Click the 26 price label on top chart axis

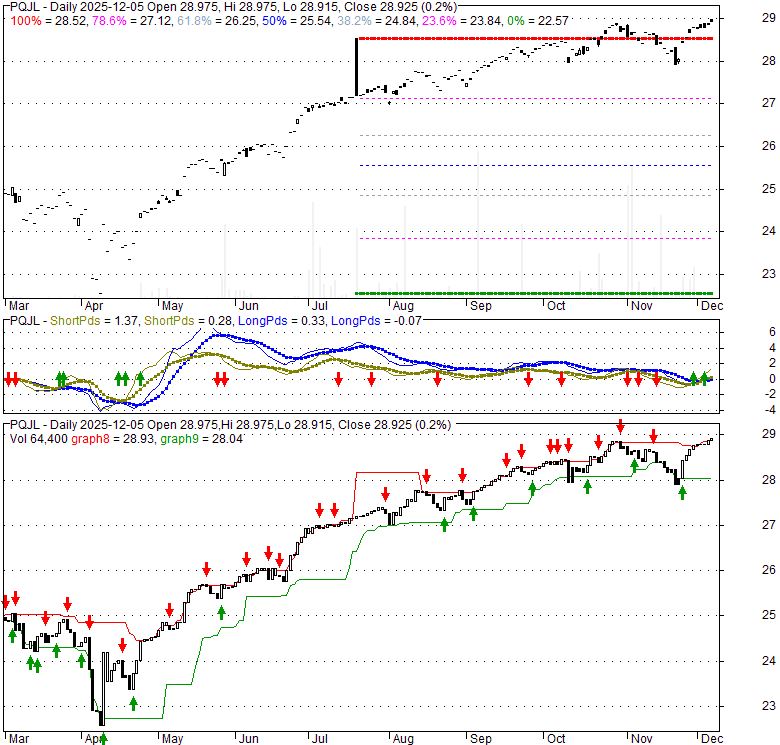[769, 146]
